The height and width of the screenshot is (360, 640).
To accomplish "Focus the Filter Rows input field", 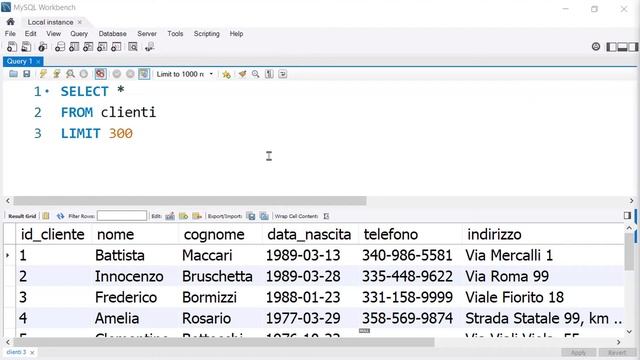I will point(122,216).
